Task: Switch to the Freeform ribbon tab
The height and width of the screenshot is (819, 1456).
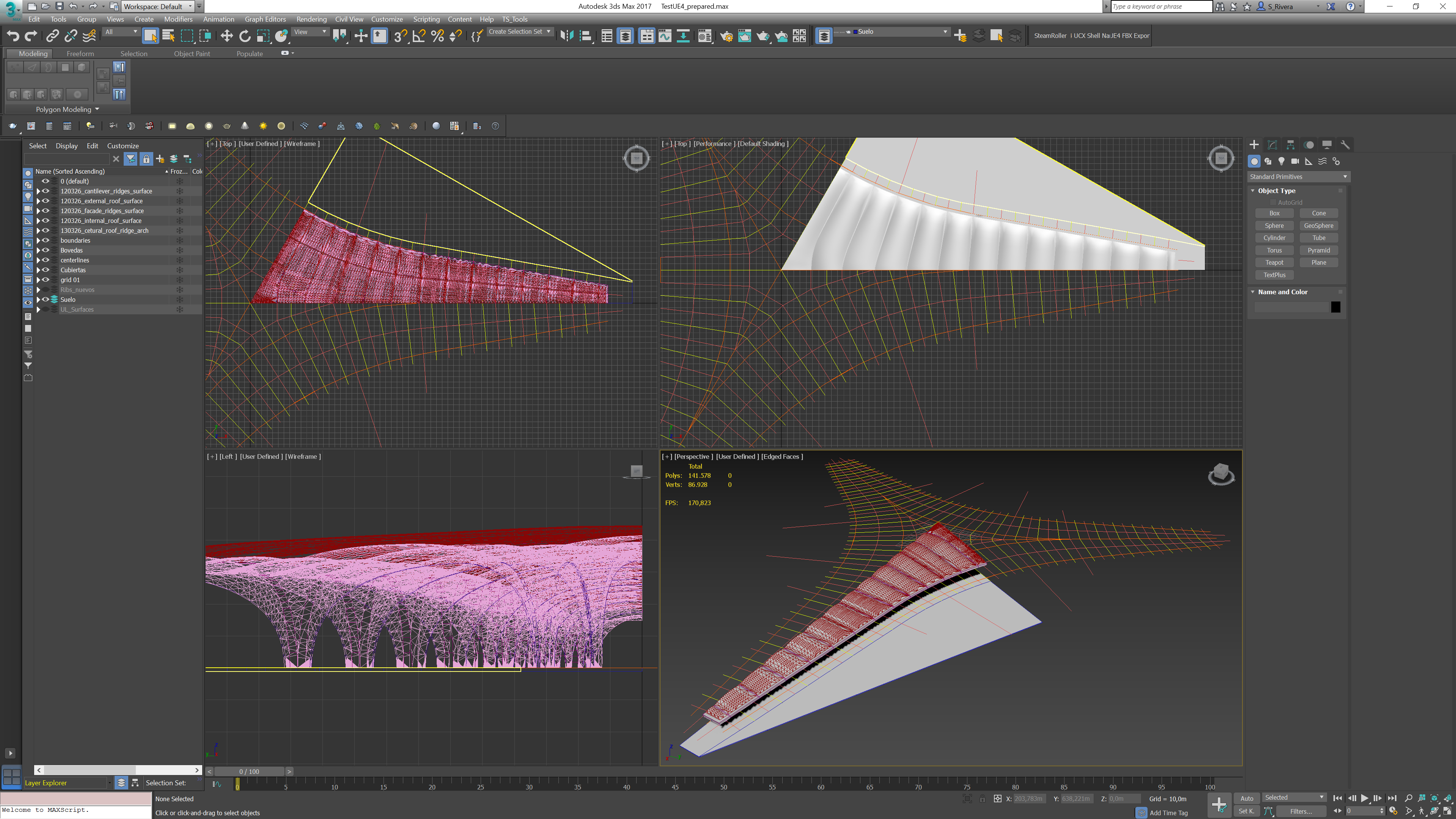Action: (x=80, y=54)
